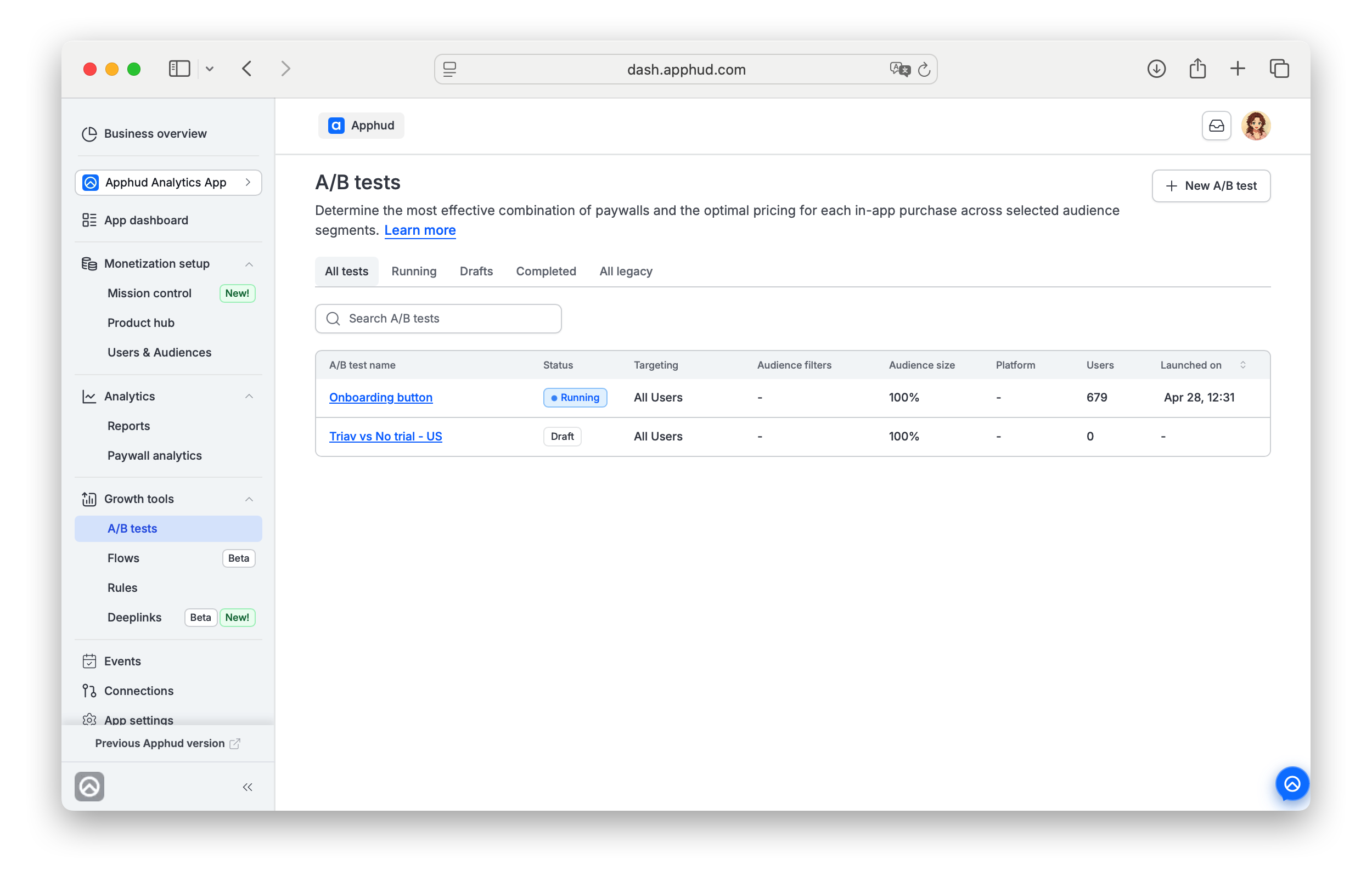Open Mission control in sidebar
Screen dimensions: 1372x893
point(150,293)
